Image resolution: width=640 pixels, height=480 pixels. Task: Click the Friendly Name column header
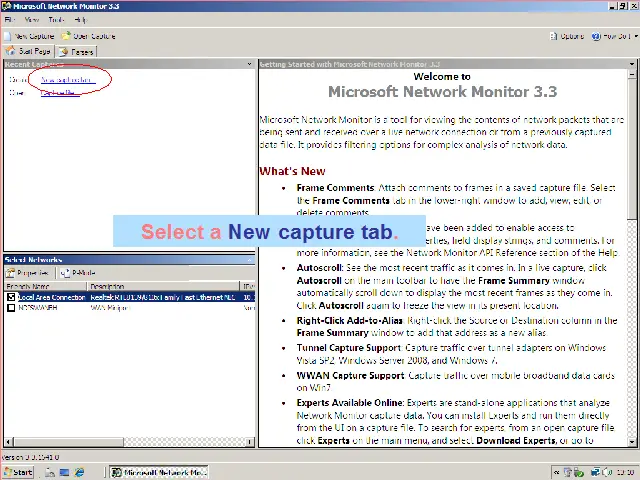45,286
